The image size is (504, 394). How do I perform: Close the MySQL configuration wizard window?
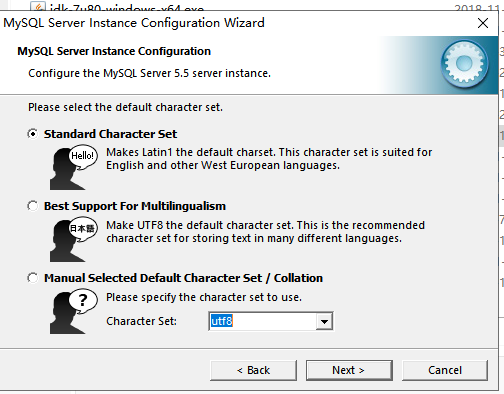click(483, 23)
